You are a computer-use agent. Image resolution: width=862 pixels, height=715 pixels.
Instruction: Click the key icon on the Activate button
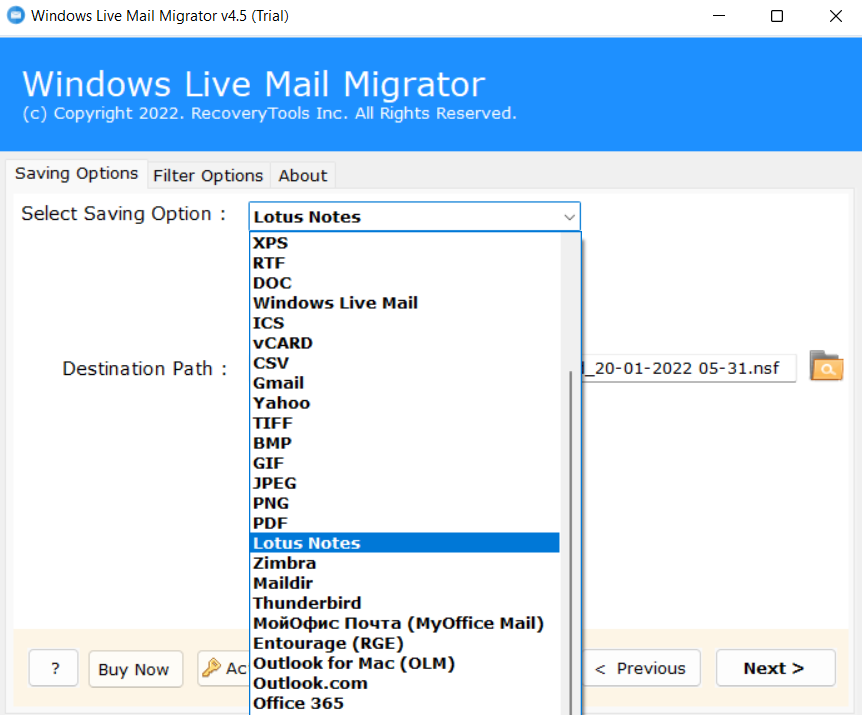pos(211,668)
